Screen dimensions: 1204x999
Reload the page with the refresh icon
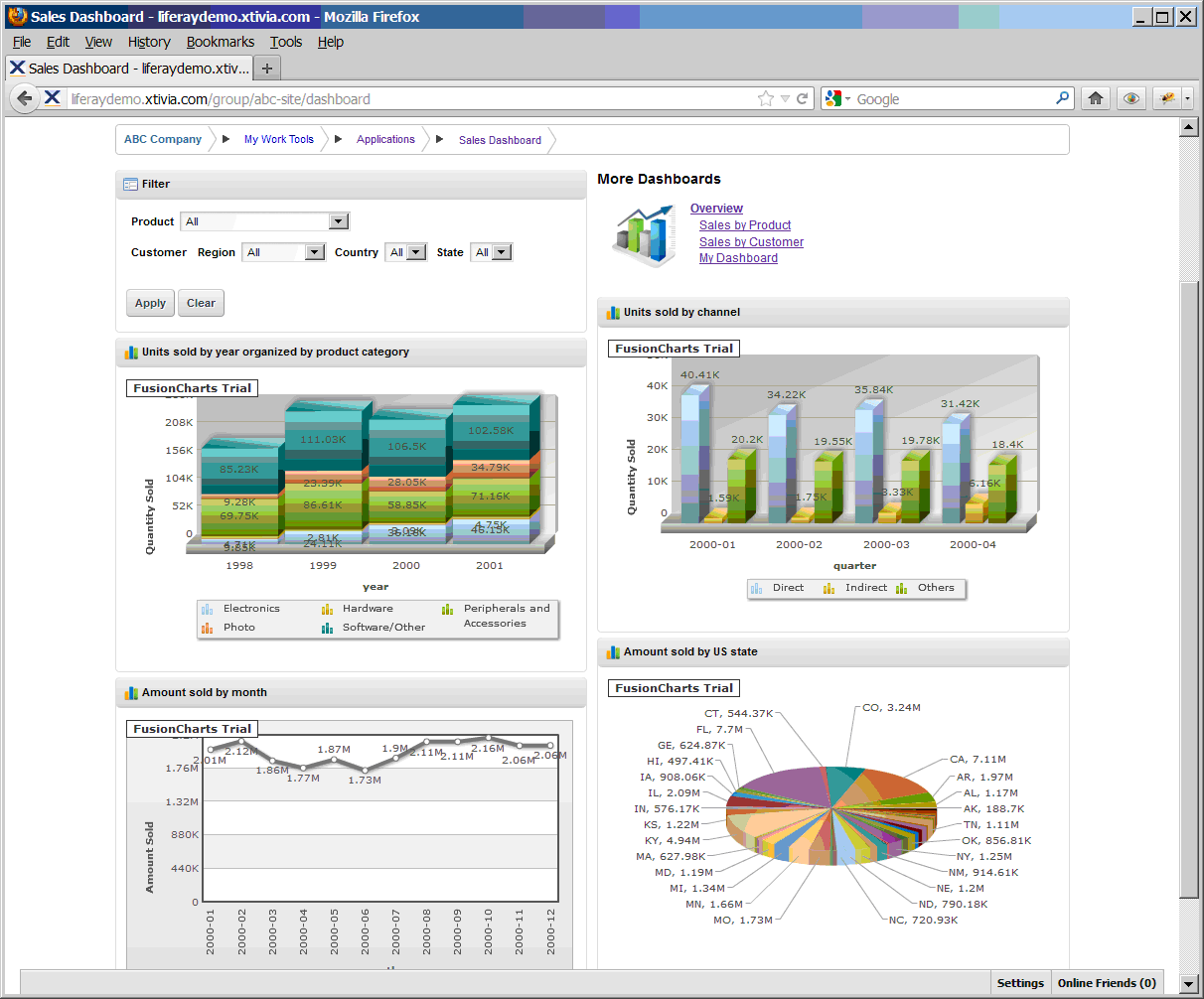(x=802, y=98)
